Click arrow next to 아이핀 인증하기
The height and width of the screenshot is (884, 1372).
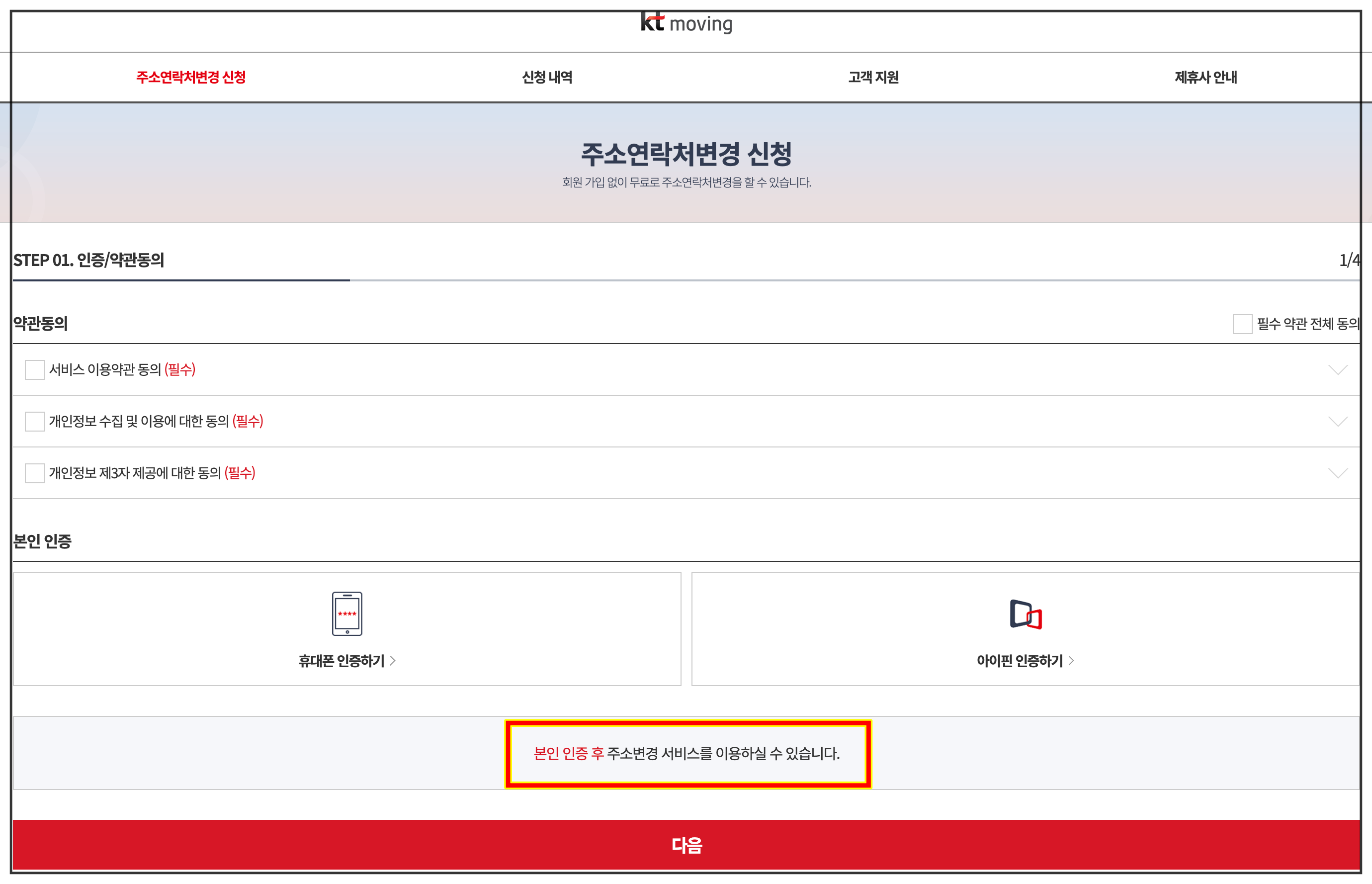[1071, 661]
